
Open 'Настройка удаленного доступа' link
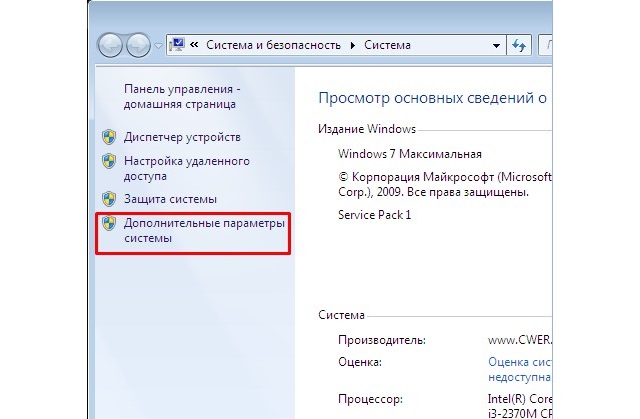click(x=187, y=168)
